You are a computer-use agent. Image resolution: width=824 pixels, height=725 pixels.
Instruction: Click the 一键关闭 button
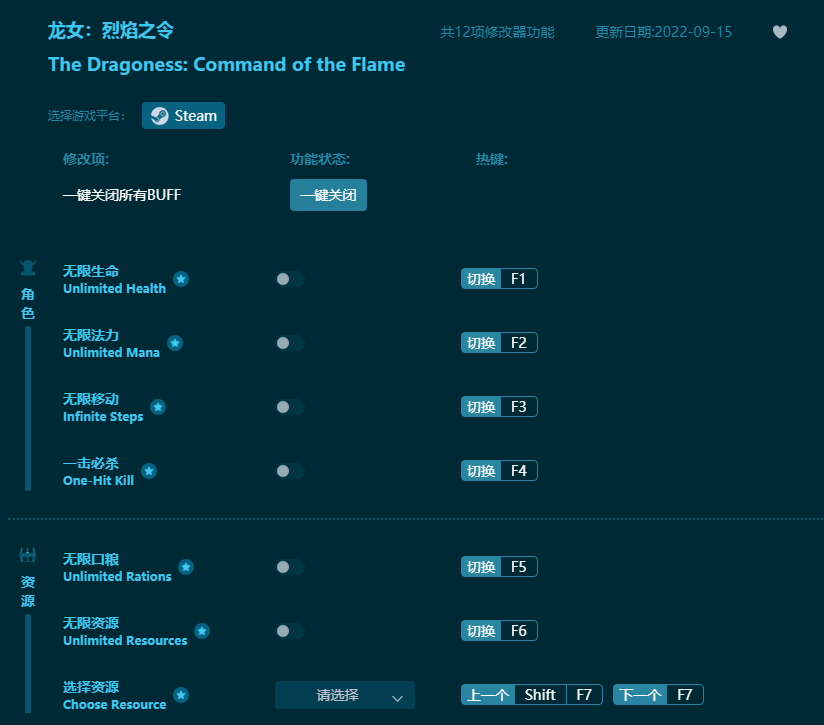point(328,195)
